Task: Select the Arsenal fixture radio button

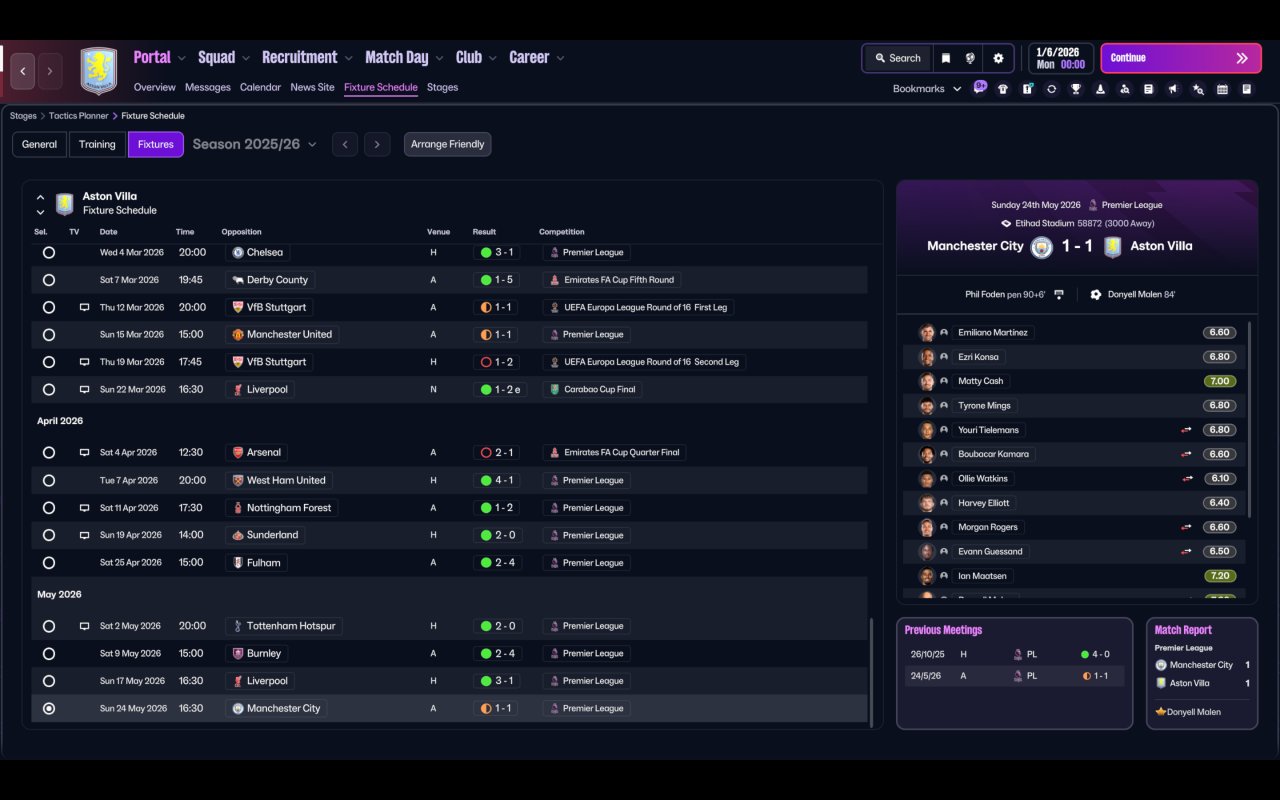Action: tap(49, 453)
